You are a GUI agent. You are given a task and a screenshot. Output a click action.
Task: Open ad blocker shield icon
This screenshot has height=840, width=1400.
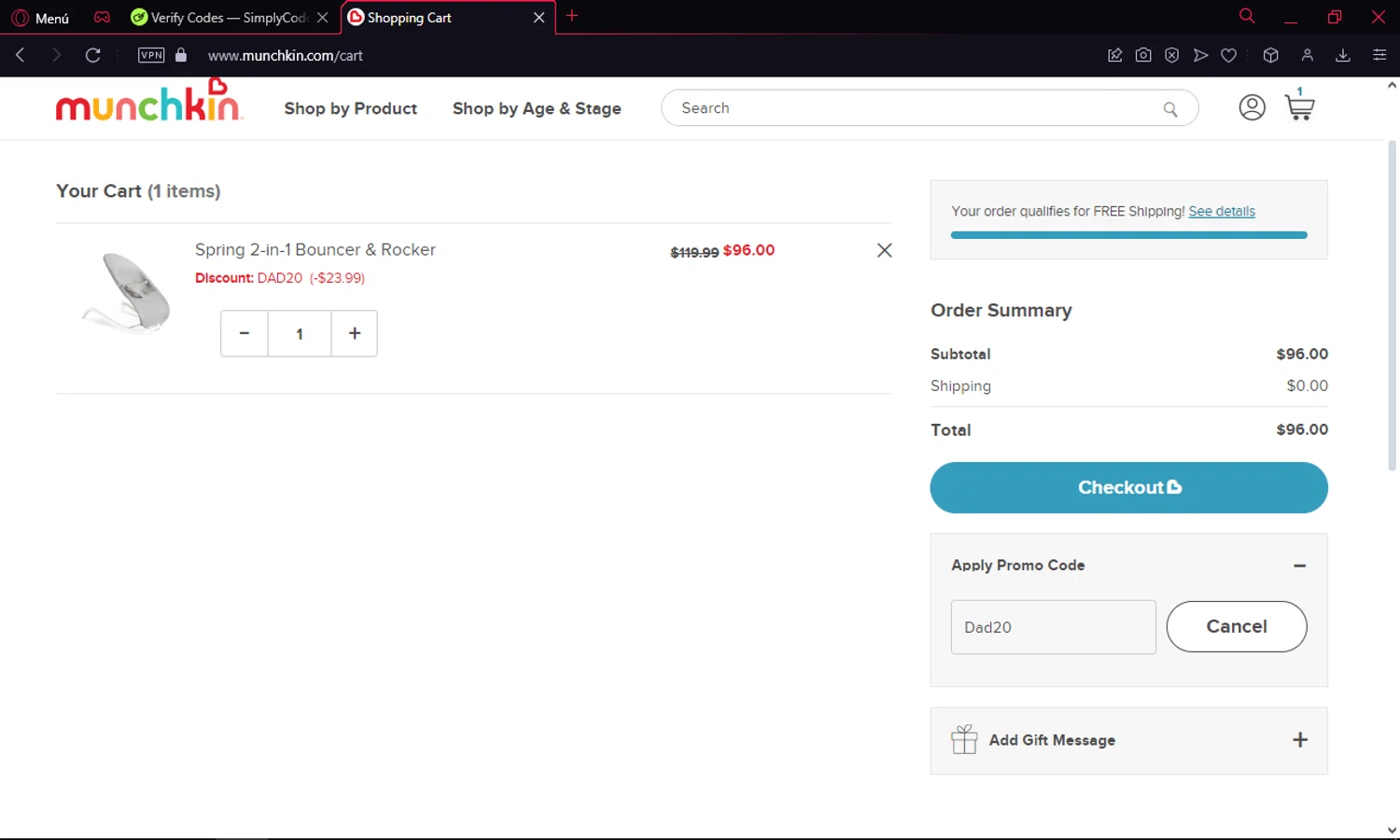point(1172,55)
